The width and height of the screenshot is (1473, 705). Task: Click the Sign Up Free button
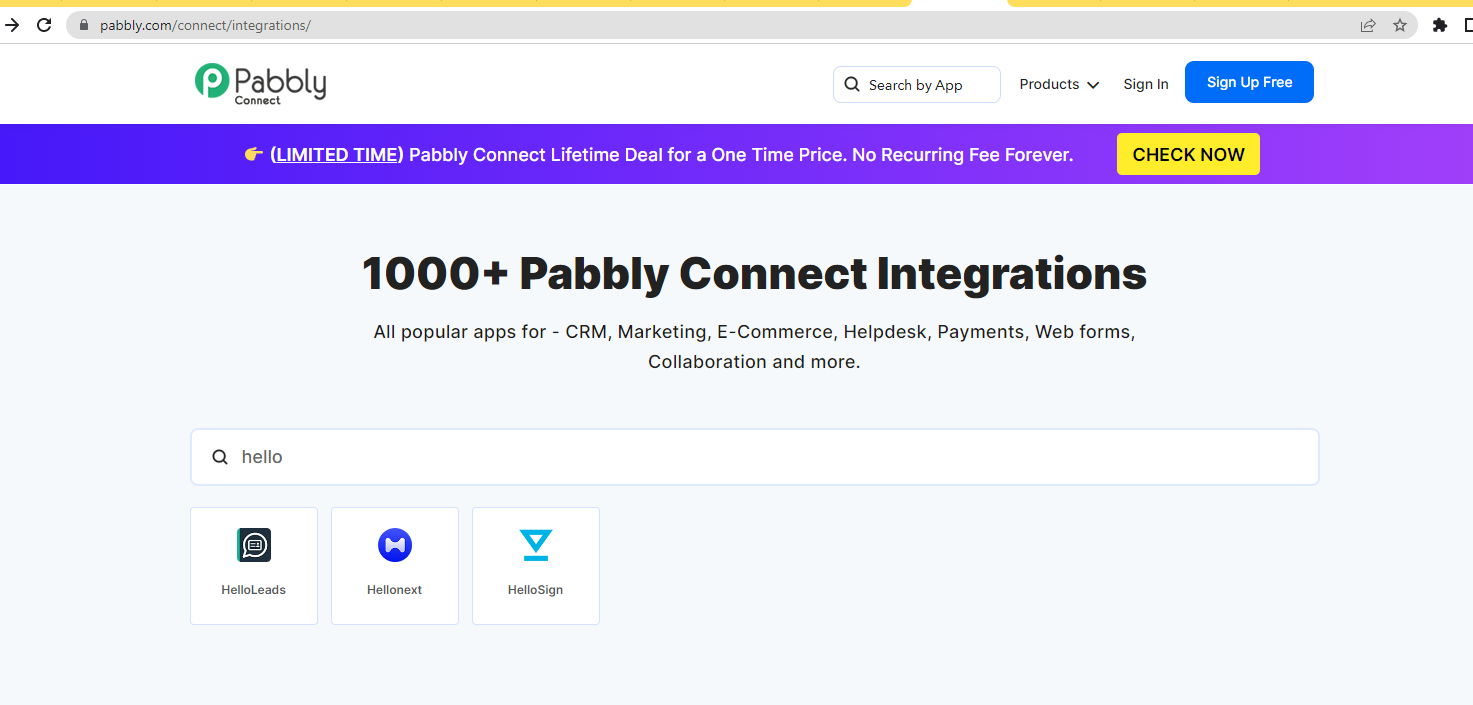(x=1249, y=82)
